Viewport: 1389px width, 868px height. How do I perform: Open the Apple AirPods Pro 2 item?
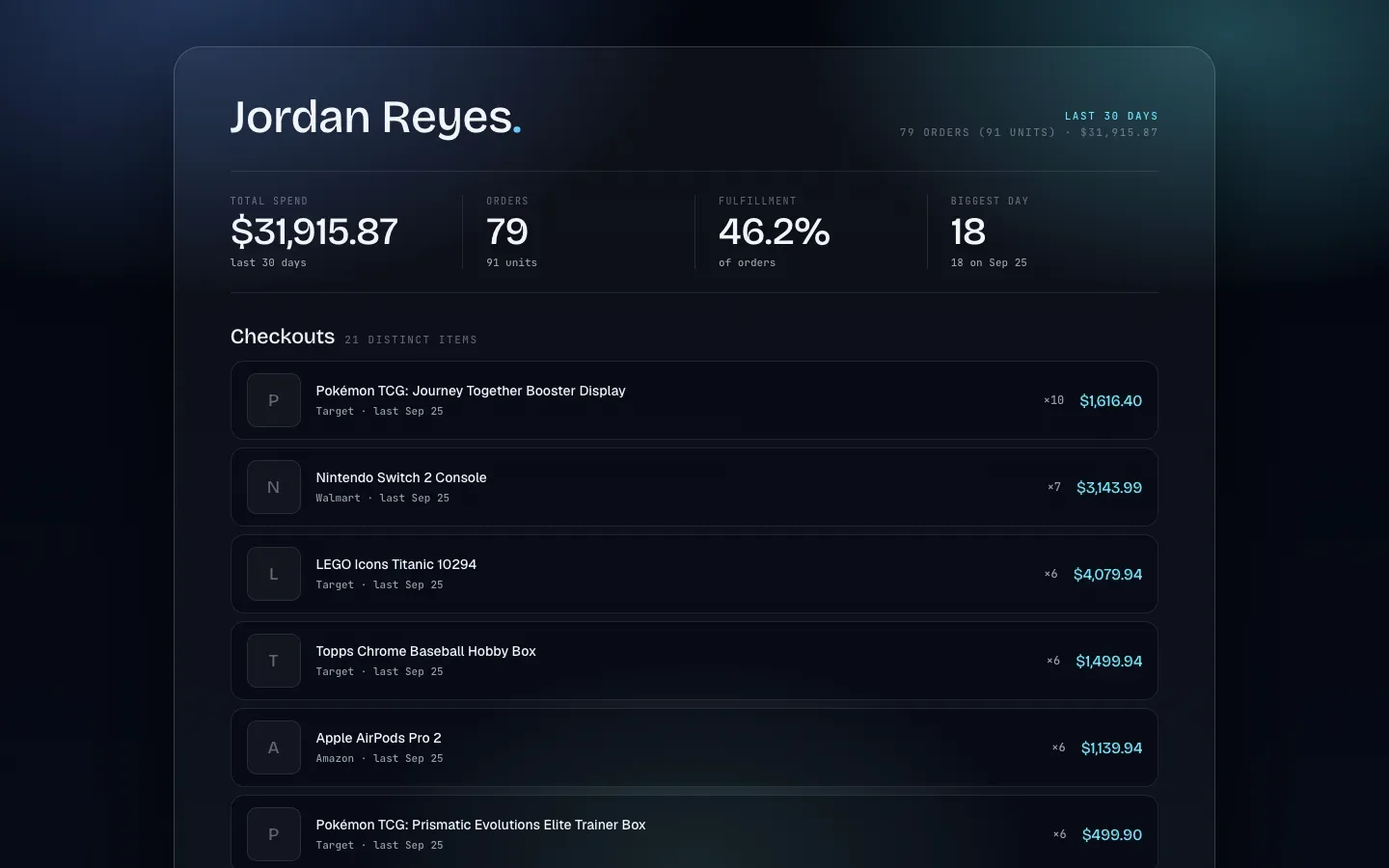(x=378, y=738)
